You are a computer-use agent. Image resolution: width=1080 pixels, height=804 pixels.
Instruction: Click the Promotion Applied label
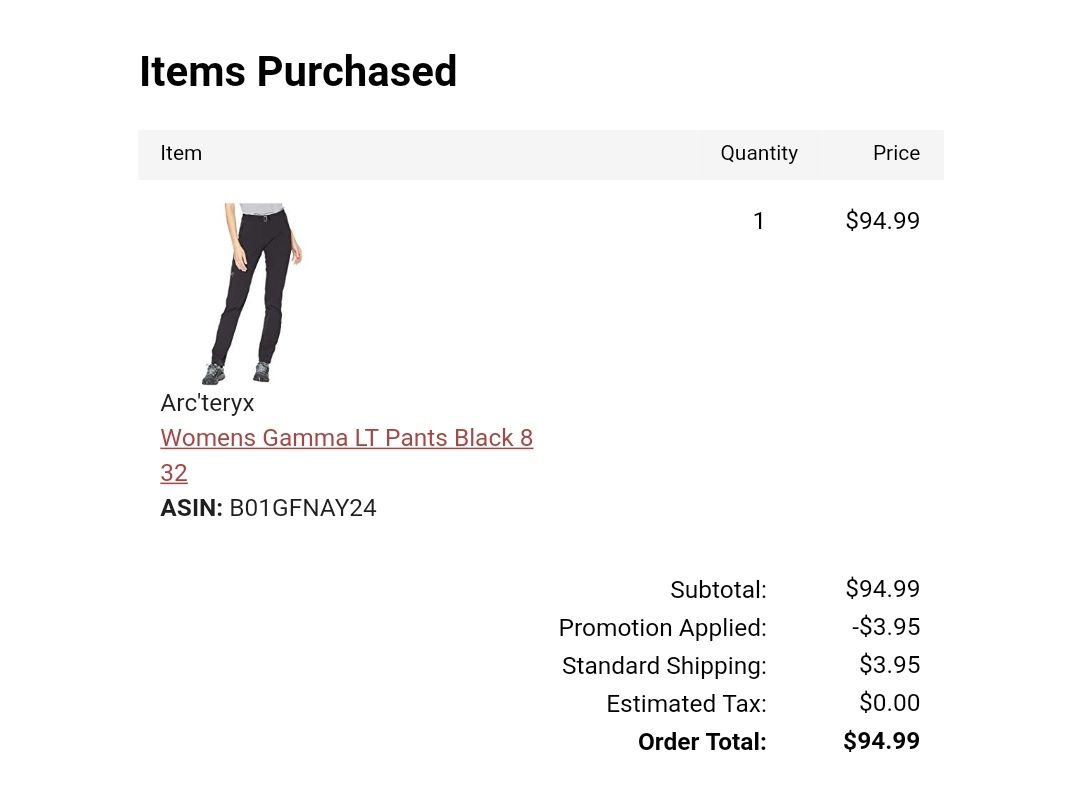662,628
